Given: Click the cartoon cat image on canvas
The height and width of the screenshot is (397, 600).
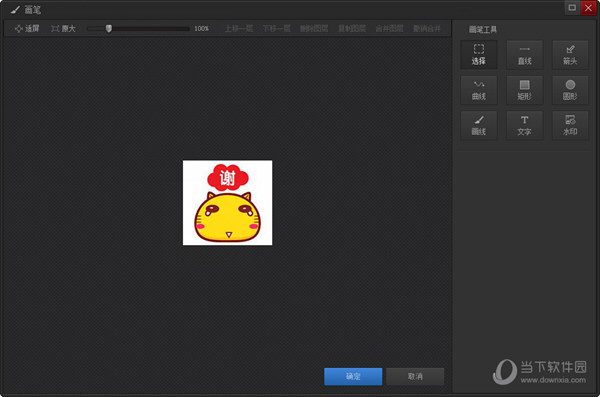Looking at the screenshot, I should pos(228,203).
